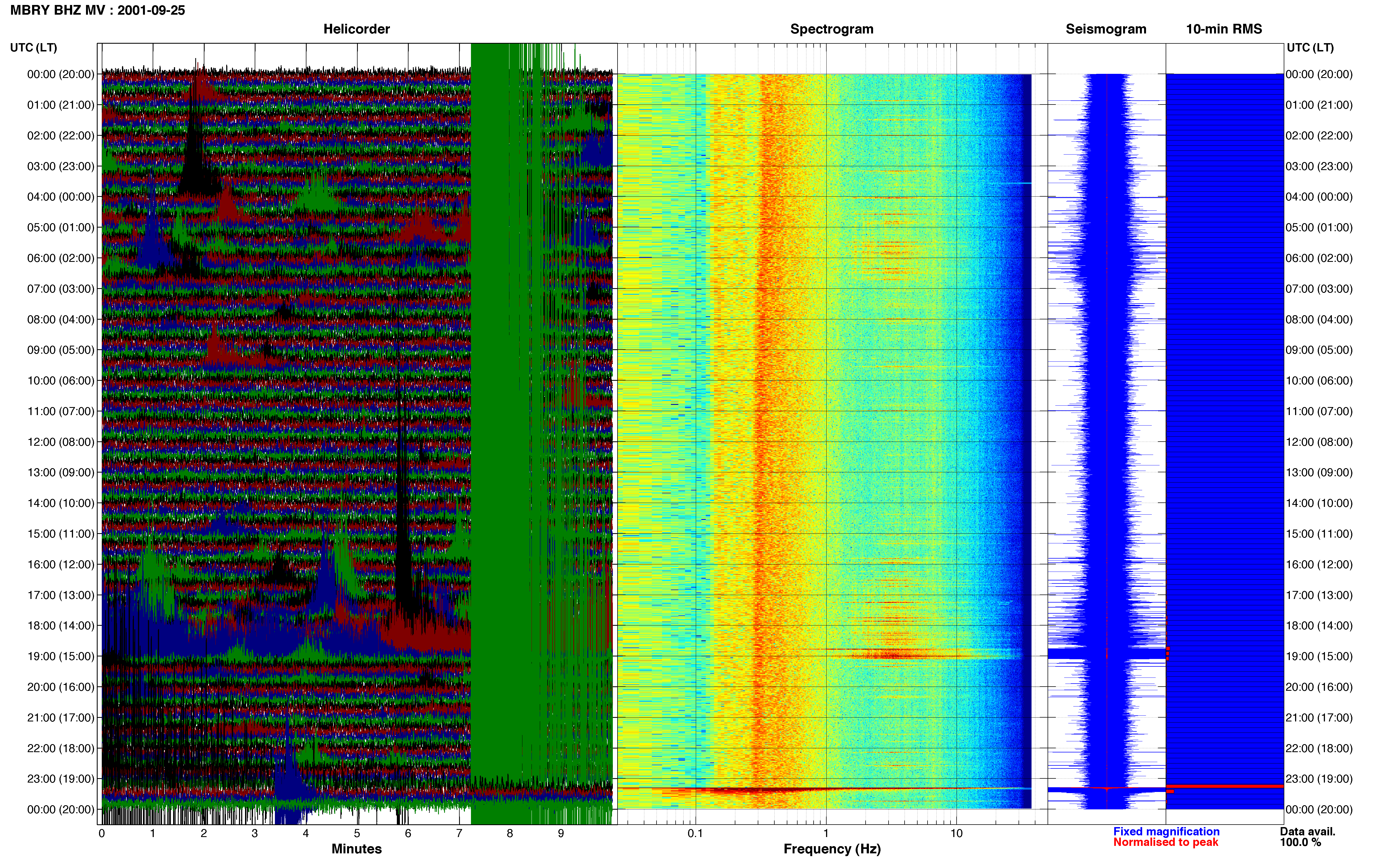Click '18:00 (14:00)' on Helicorder time axis
1388x868 pixels.
pos(61,626)
